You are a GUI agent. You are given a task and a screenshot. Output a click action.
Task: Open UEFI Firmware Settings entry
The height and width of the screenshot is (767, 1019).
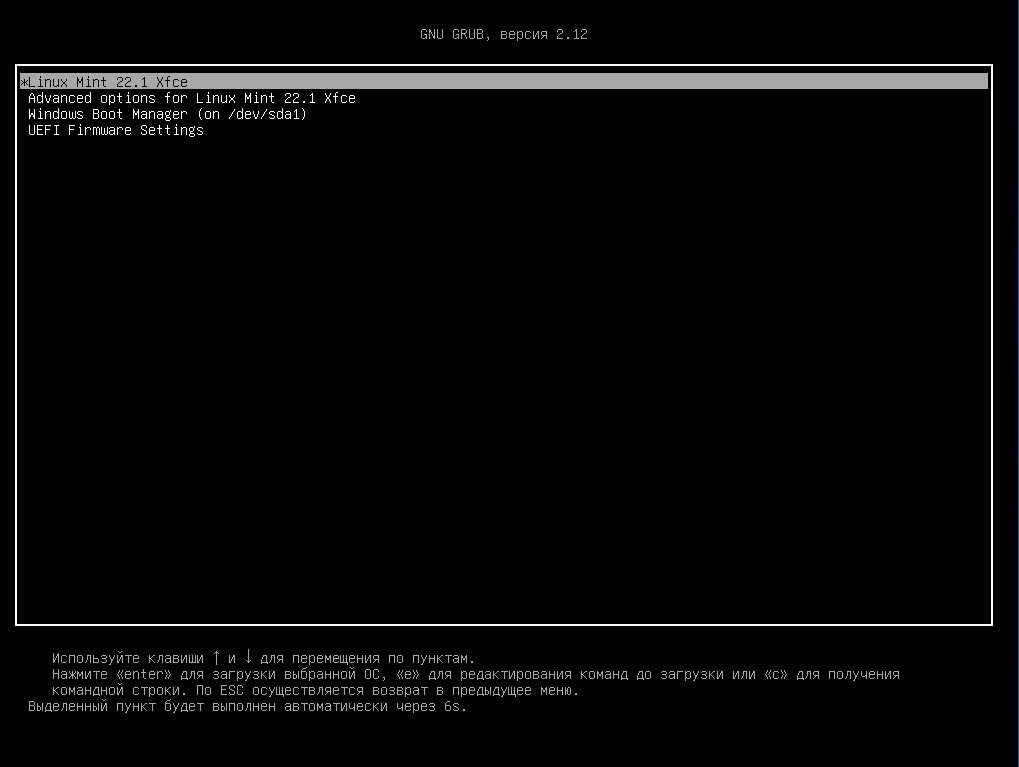click(x=116, y=130)
